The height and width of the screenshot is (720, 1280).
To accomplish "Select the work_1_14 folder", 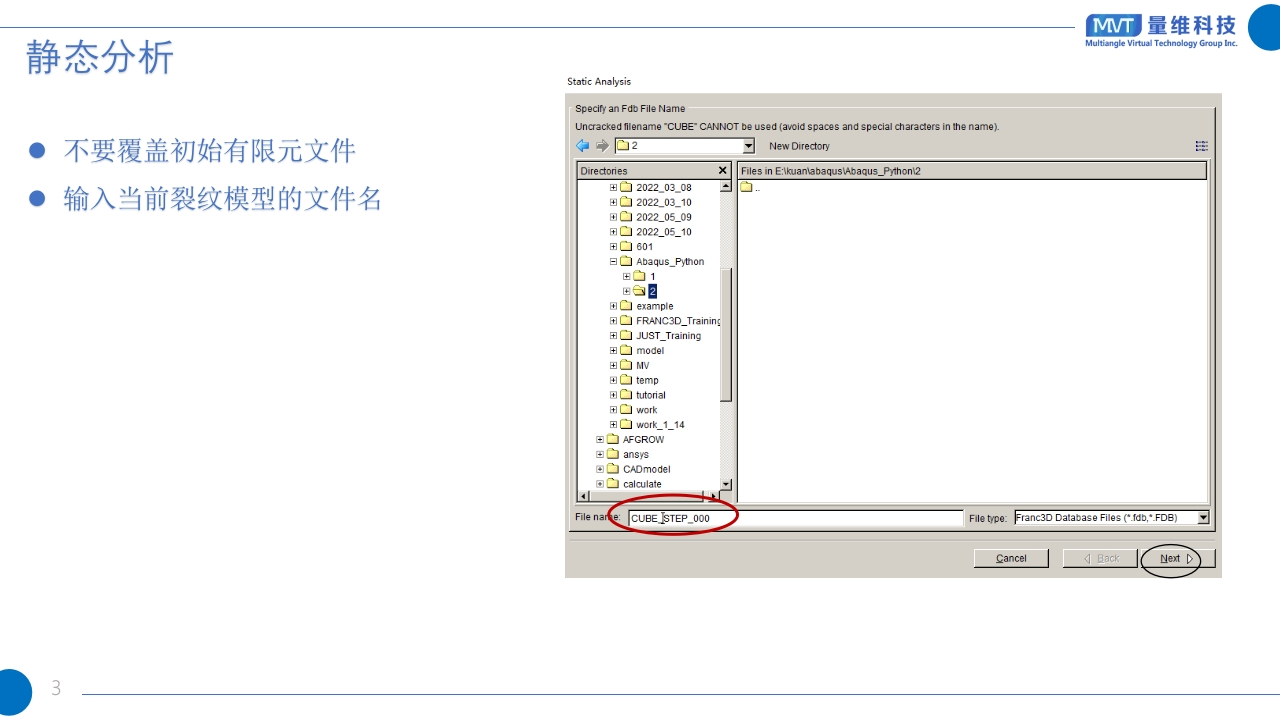I will coord(660,425).
